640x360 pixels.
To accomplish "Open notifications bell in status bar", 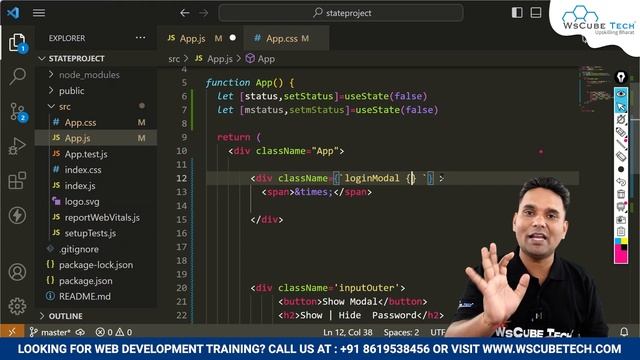I will pos(624,332).
